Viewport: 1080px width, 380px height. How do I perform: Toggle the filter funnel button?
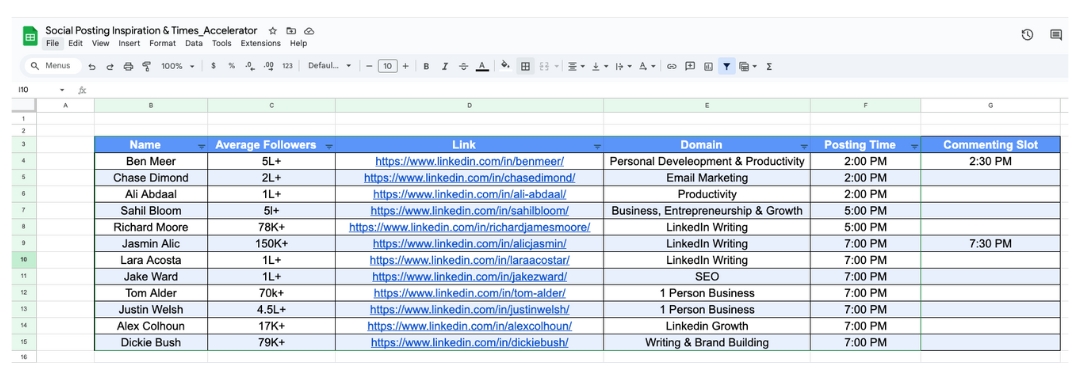coord(727,66)
